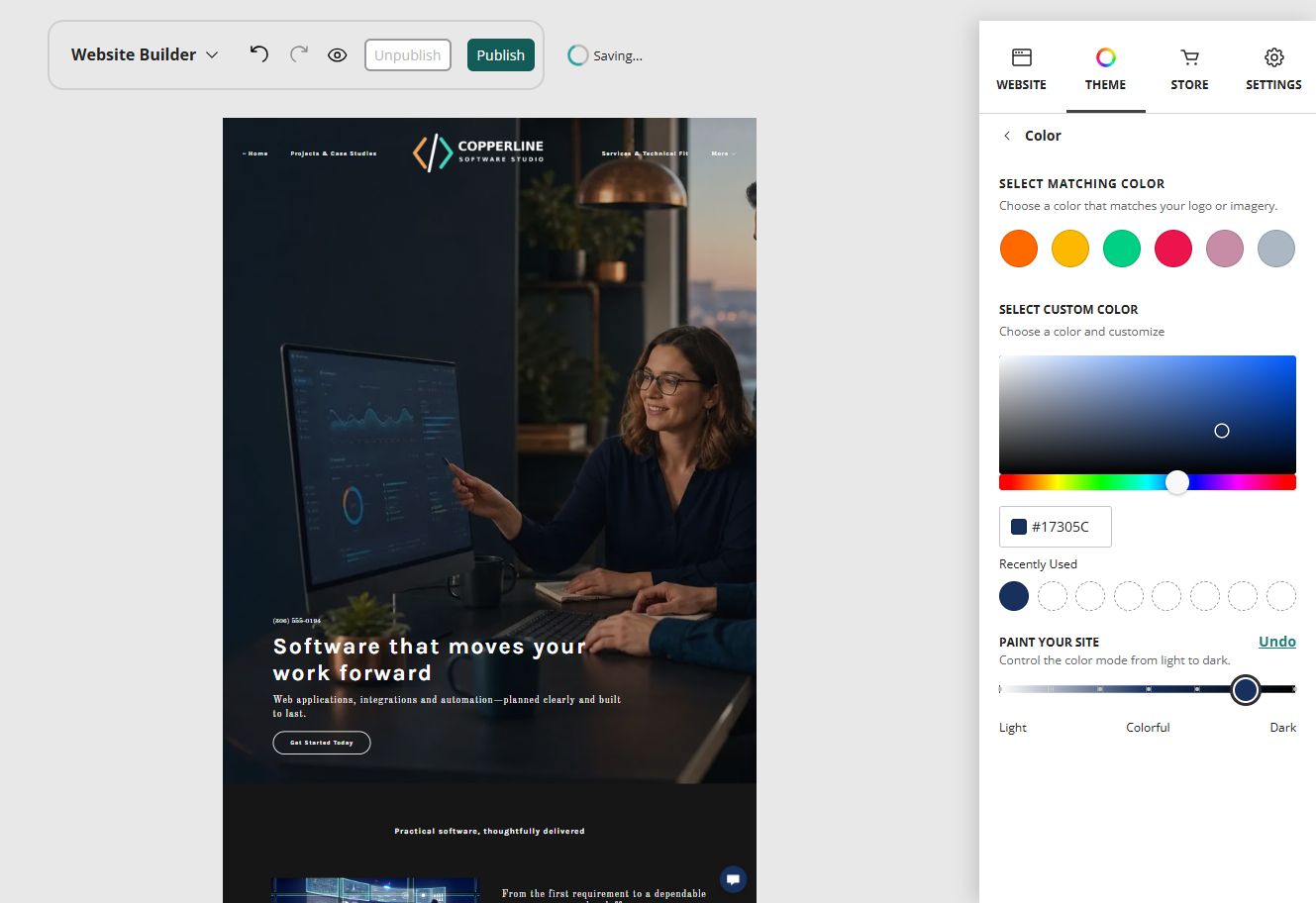Click the Light label of color mode
1316x903 pixels.
[1013, 728]
